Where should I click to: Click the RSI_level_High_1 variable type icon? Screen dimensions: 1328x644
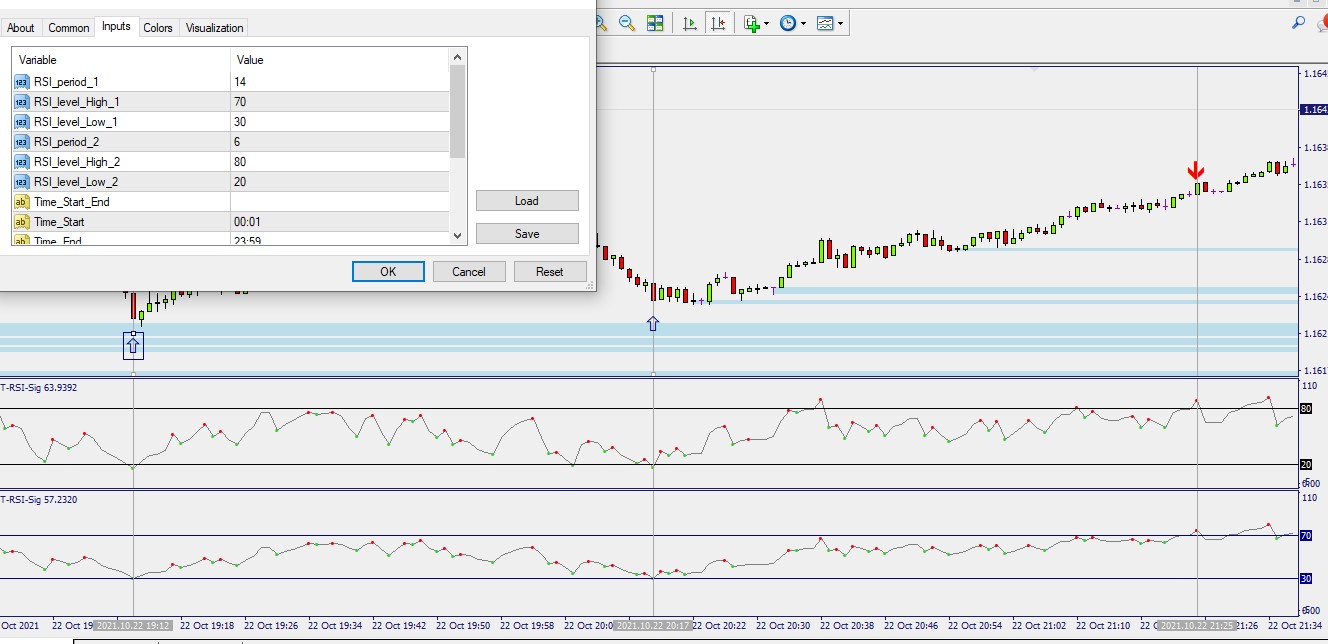21,102
